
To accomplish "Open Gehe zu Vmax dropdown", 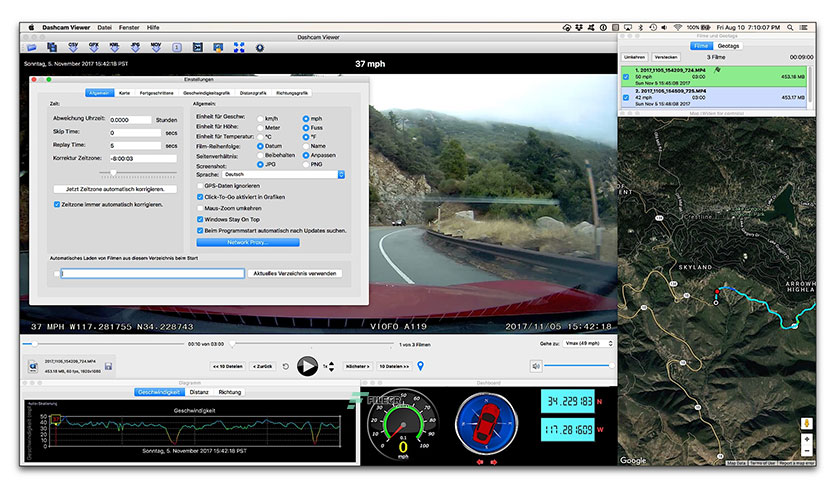I will pyautogui.click(x=589, y=344).
